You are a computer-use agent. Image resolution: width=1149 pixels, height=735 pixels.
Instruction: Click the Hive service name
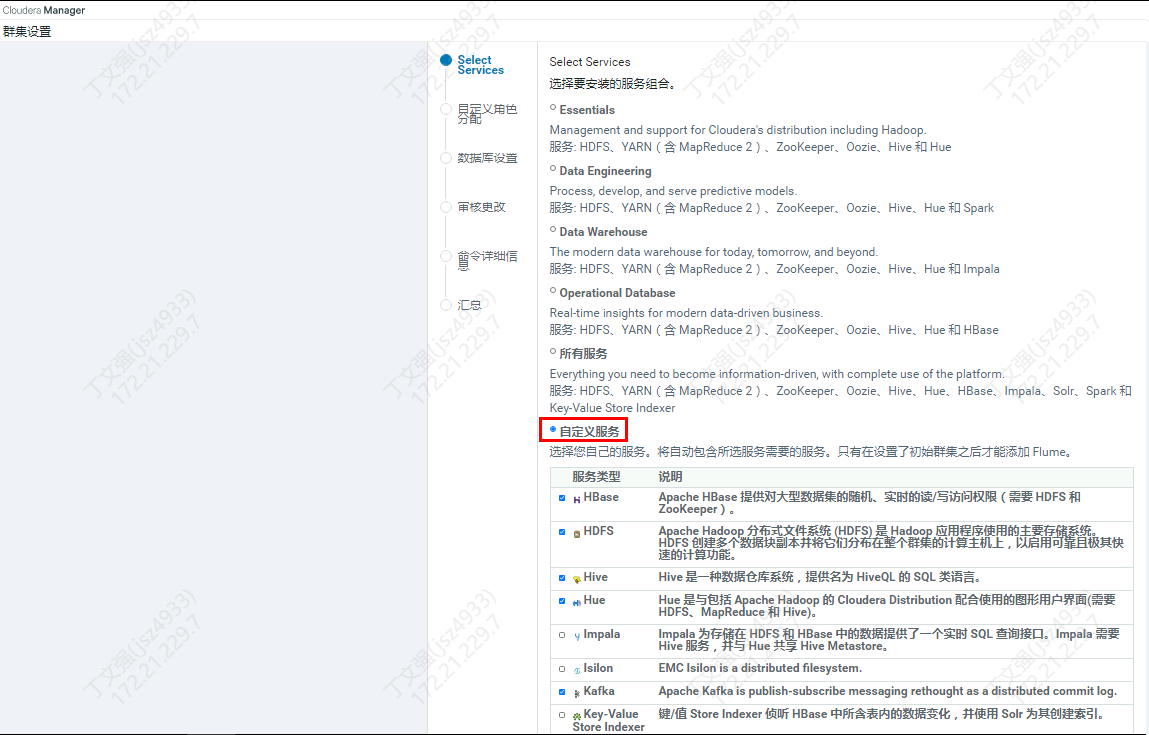[x=595, y=577]
